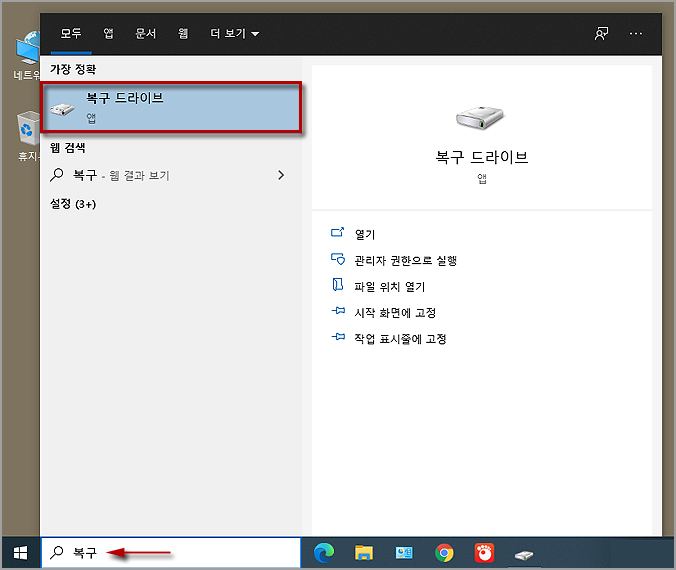Click 열기 action in preview pane
676x570 pixels.
[365, 234]
